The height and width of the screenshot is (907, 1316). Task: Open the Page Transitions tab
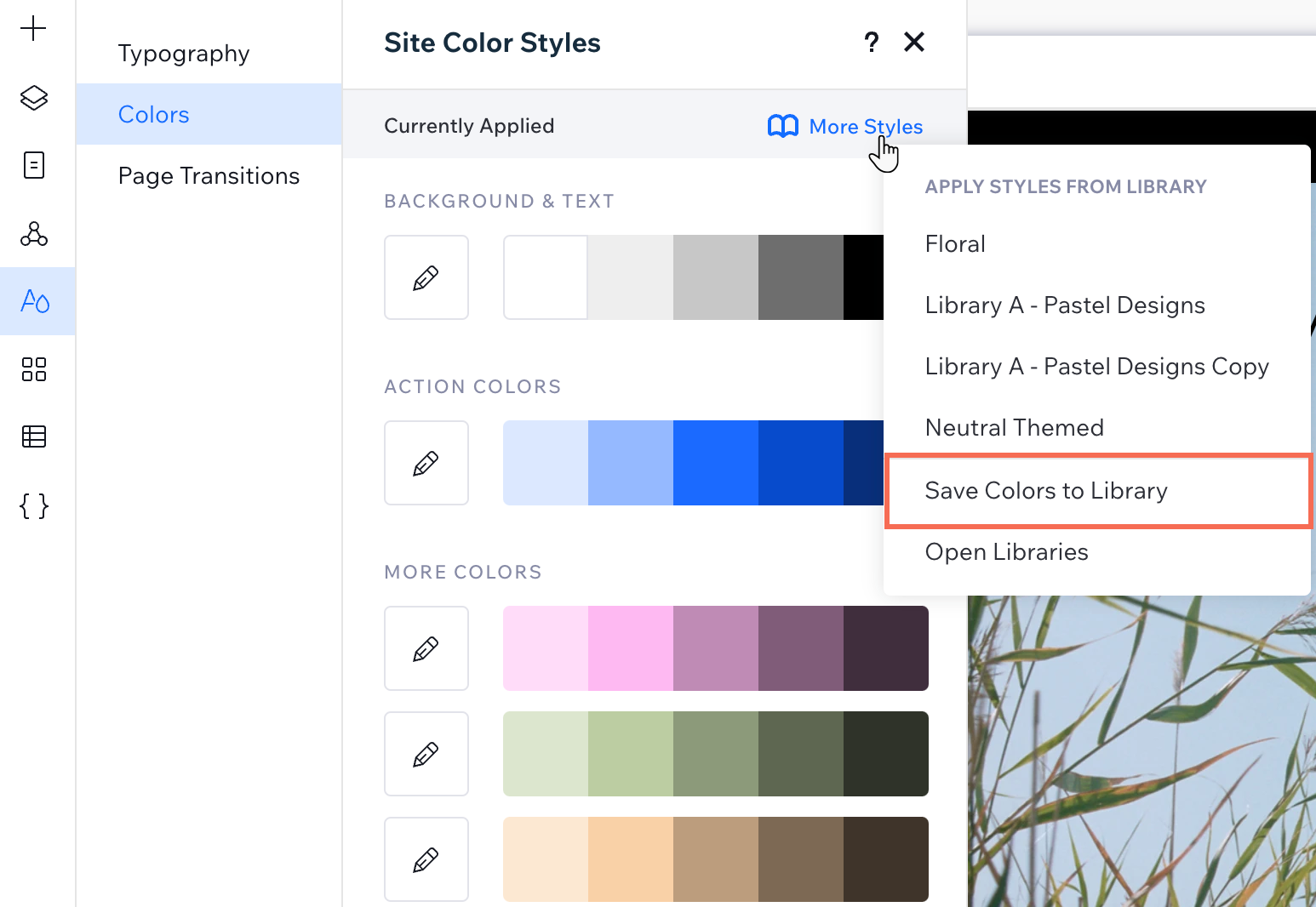[x=209, y=175]
